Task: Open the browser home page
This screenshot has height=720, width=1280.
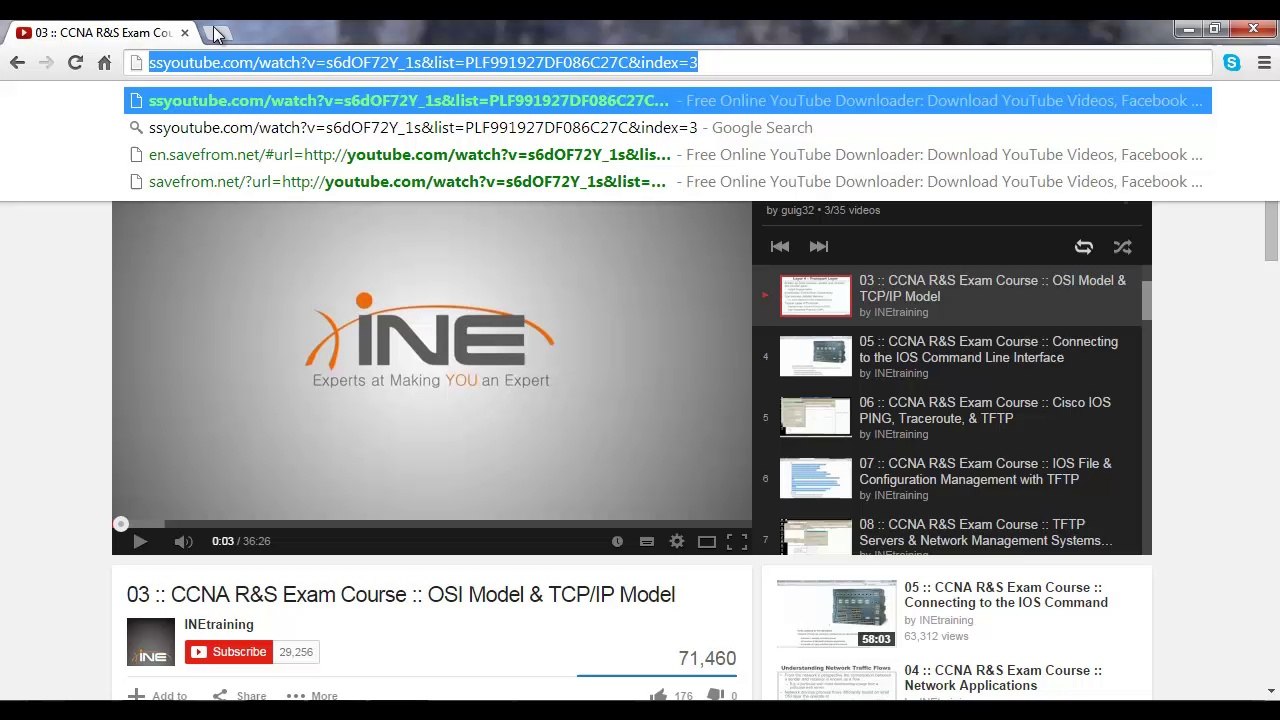Action: pyautogui.click(x=104, y=63)
